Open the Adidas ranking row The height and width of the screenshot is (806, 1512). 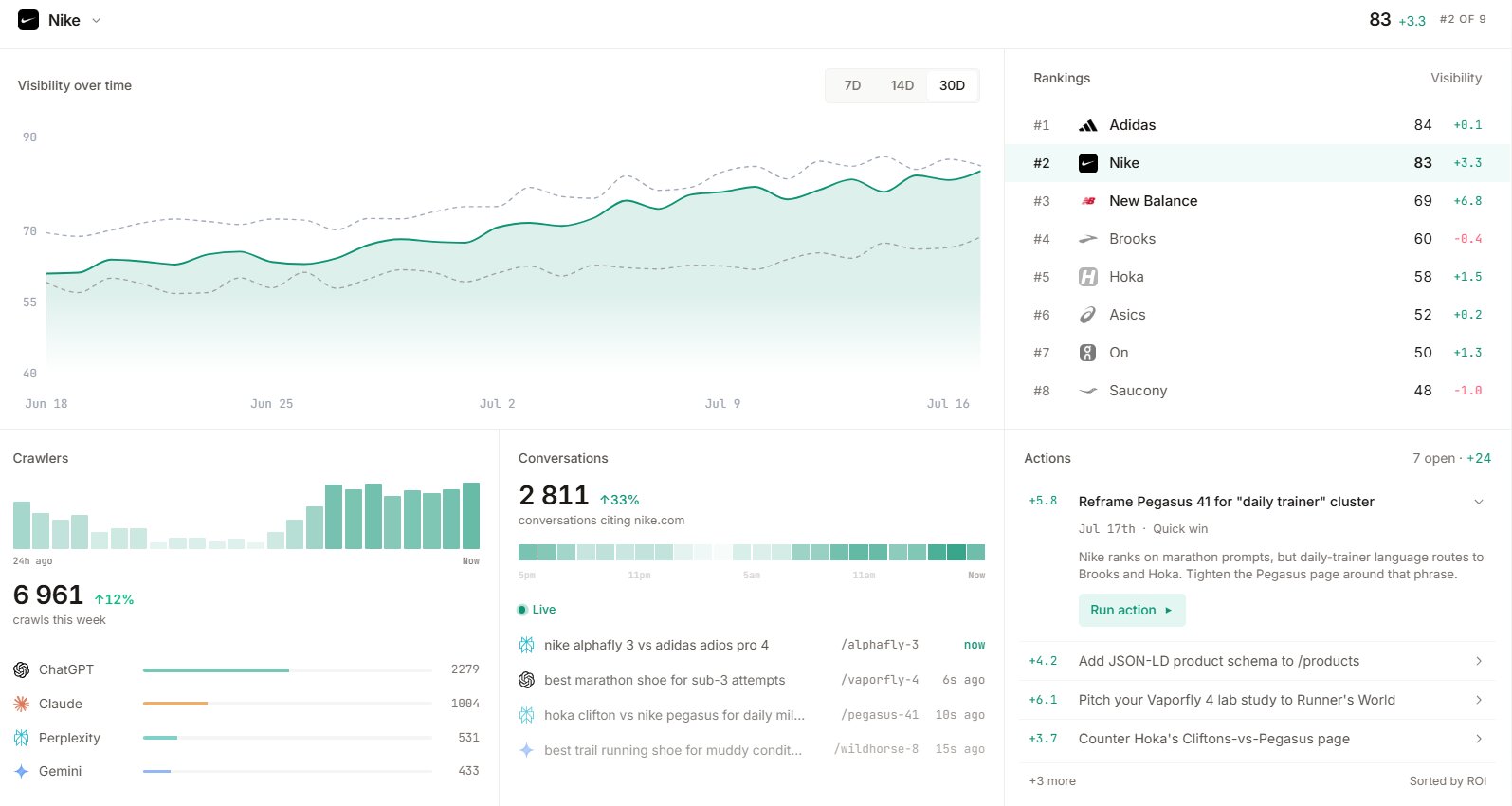coord(1258,125)
